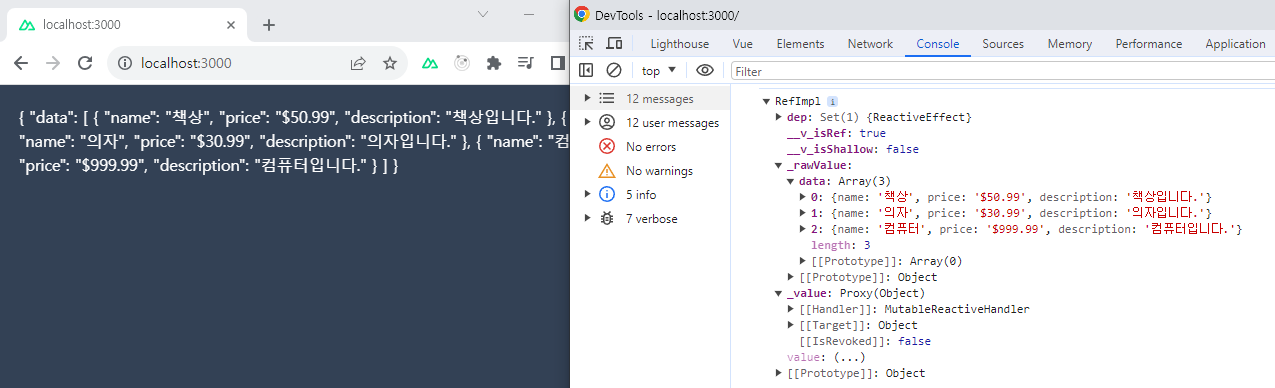1275x388 pixels.
Task: Expand array item 2 컴퓨터
Action: coord(803,229)
